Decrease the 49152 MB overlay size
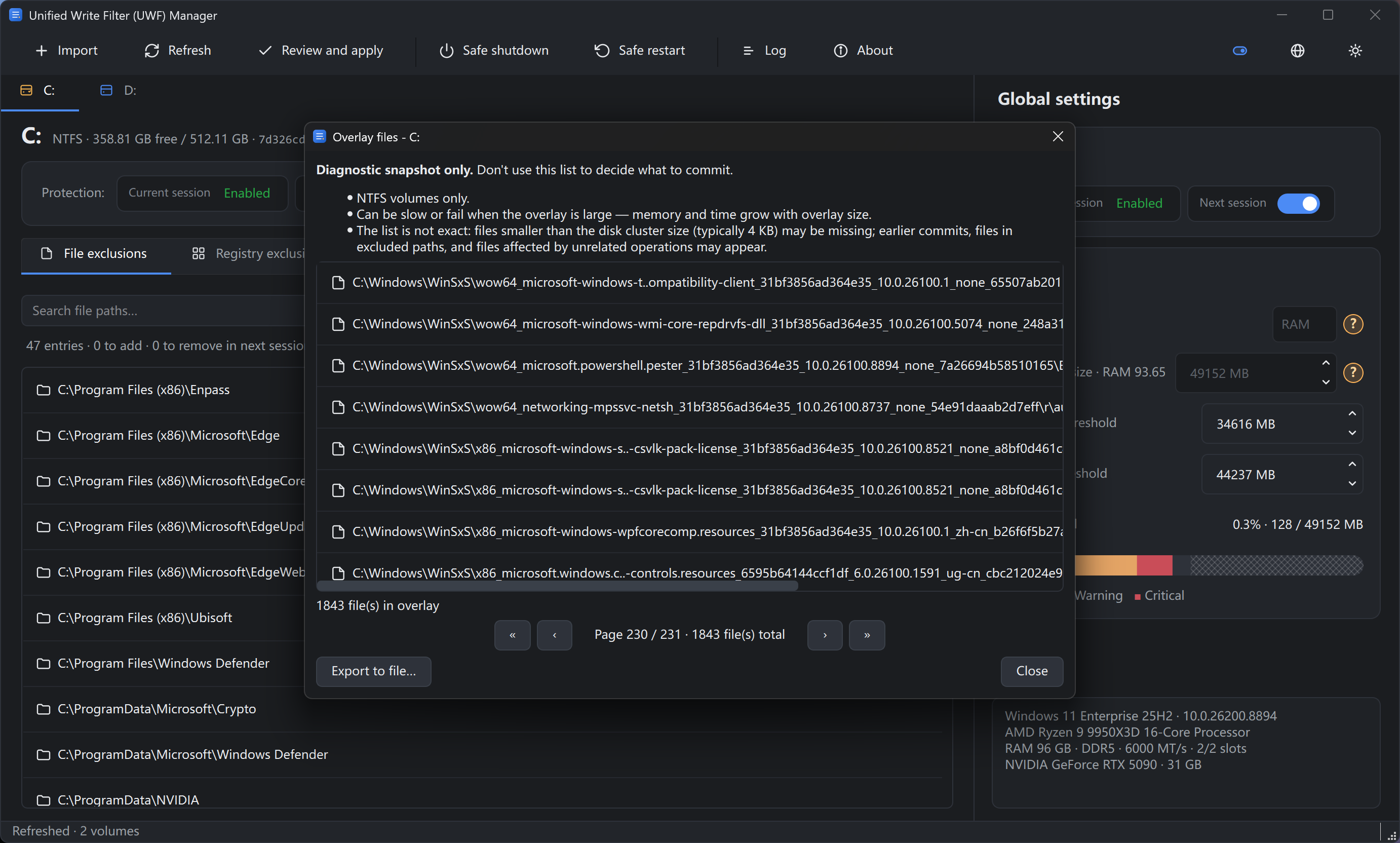 pos(1326,382)
